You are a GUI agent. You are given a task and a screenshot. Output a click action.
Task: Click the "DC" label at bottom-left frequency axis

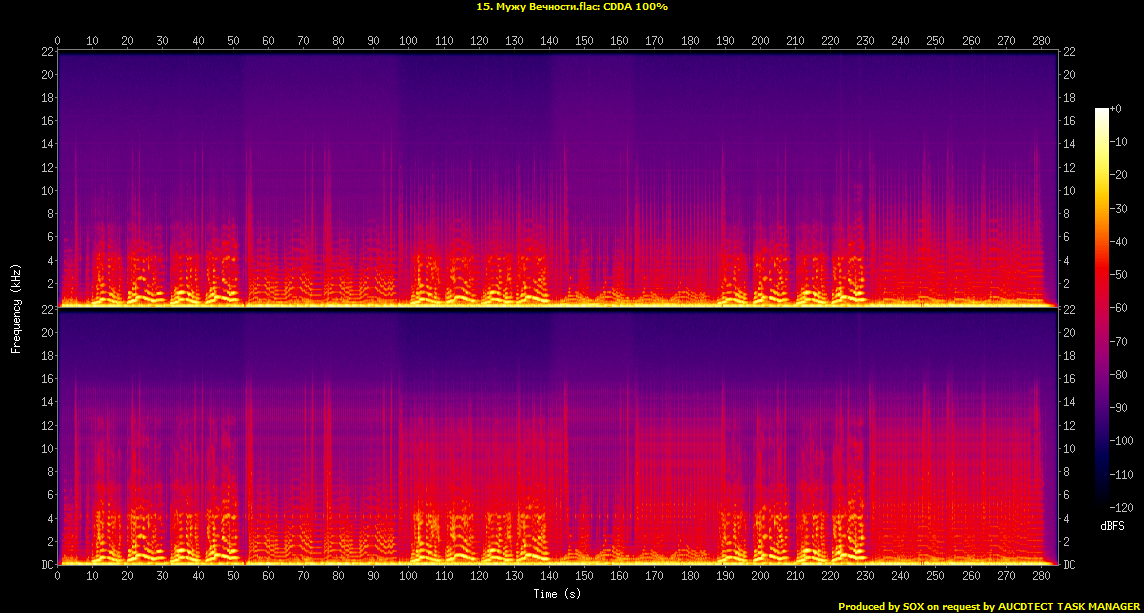[46, 565]
